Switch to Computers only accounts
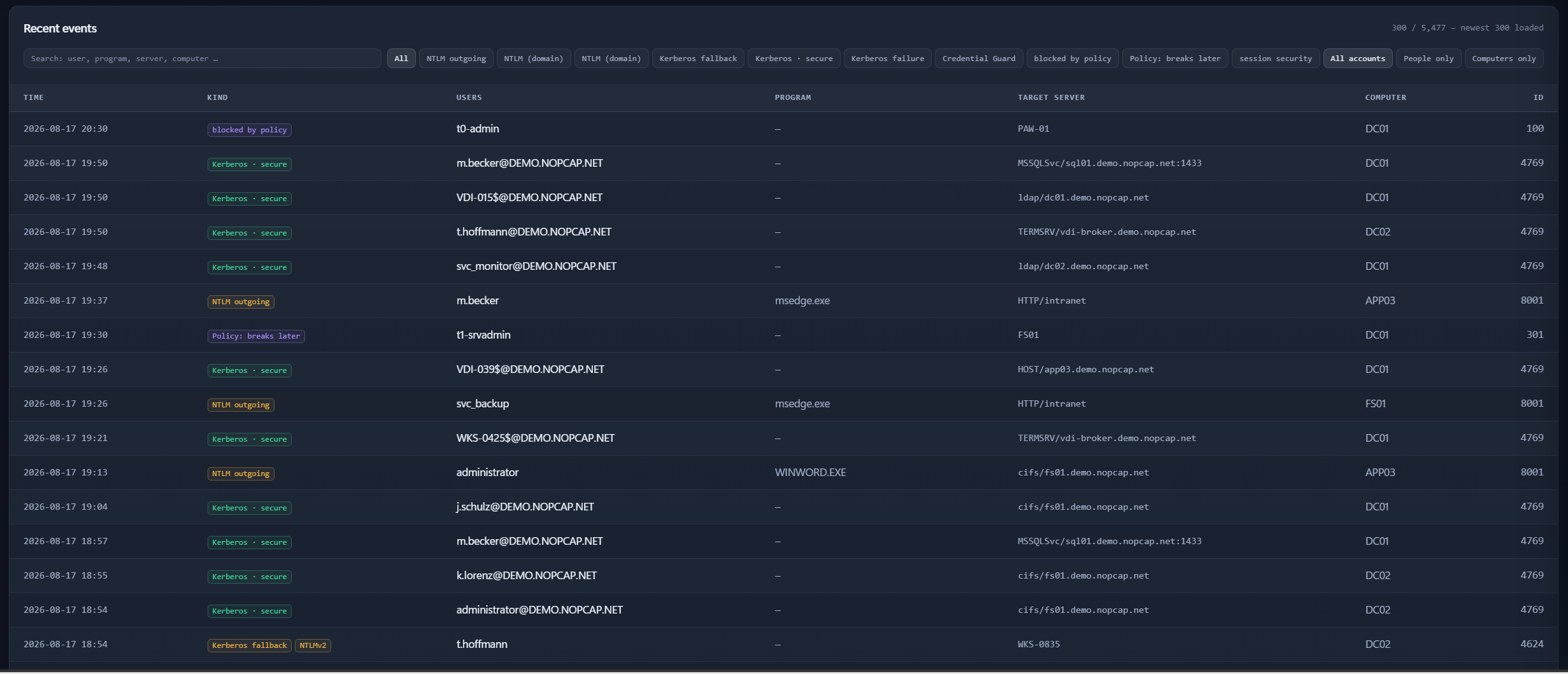 tap(1504, 59)
